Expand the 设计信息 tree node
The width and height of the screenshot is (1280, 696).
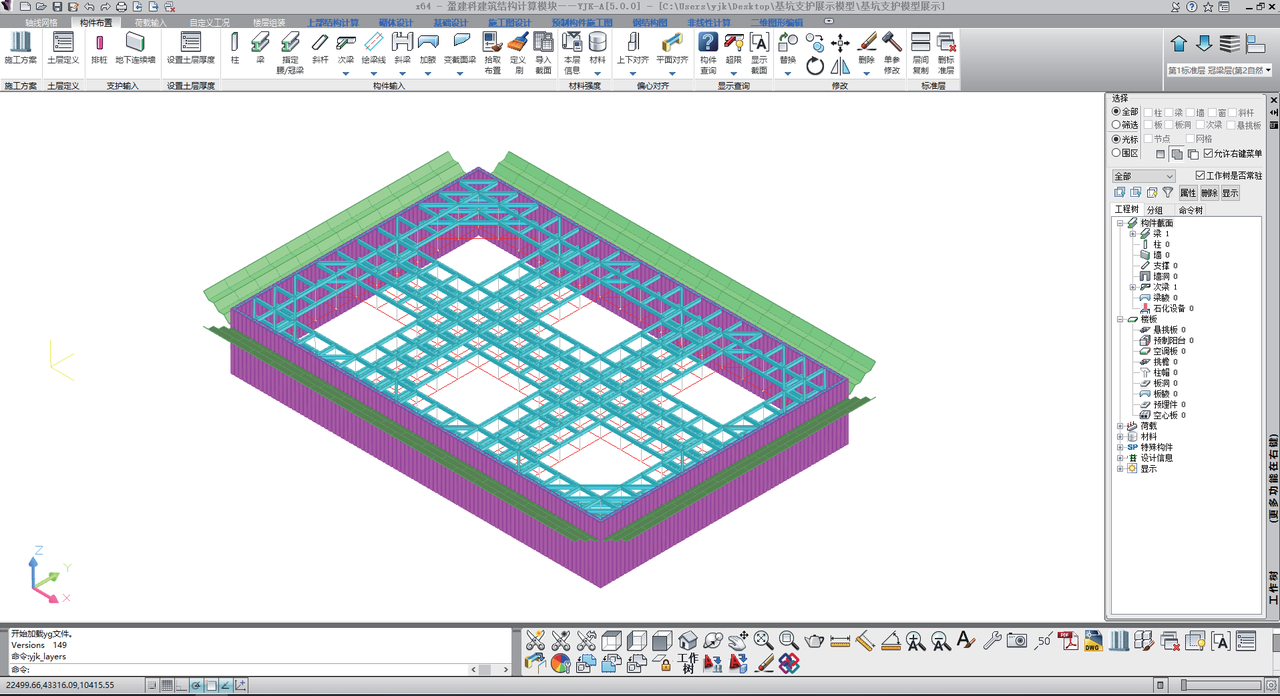point(1120,458)
